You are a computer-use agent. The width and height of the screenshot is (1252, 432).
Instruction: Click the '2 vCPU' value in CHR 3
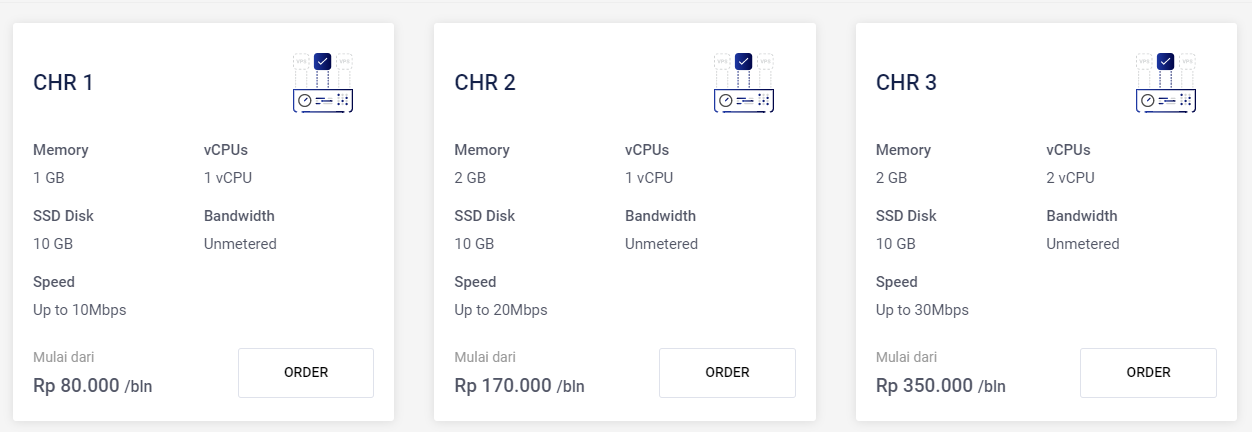pyautogui.click(x=1070, y=178)
